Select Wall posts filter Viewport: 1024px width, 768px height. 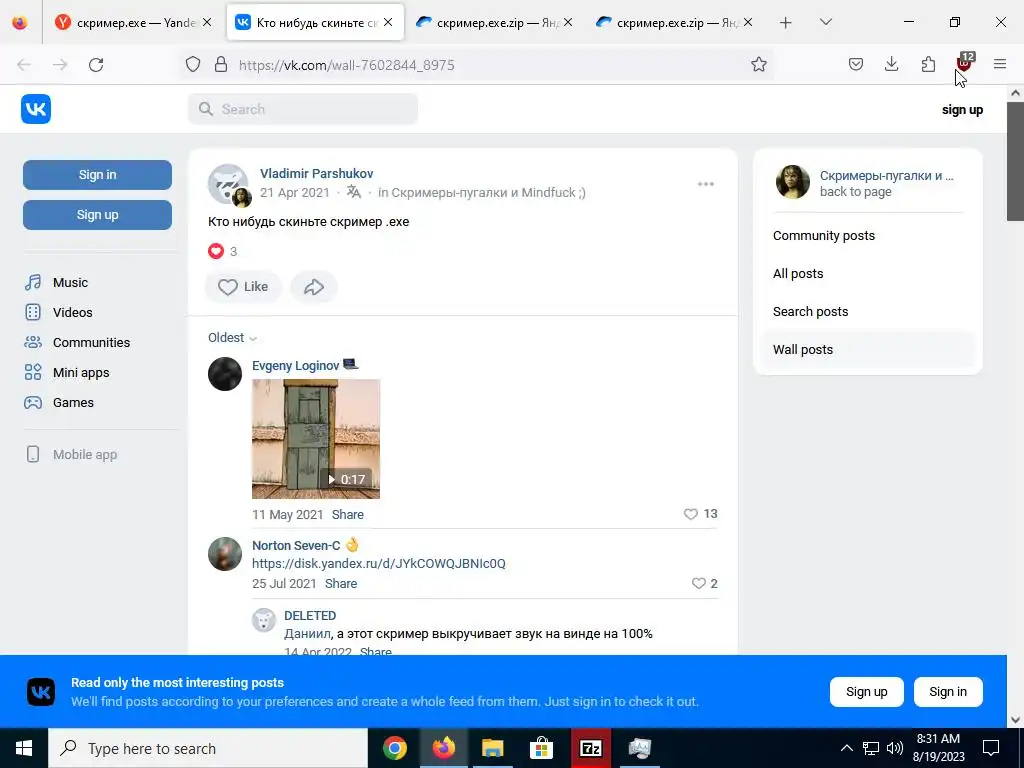point(868,349)
